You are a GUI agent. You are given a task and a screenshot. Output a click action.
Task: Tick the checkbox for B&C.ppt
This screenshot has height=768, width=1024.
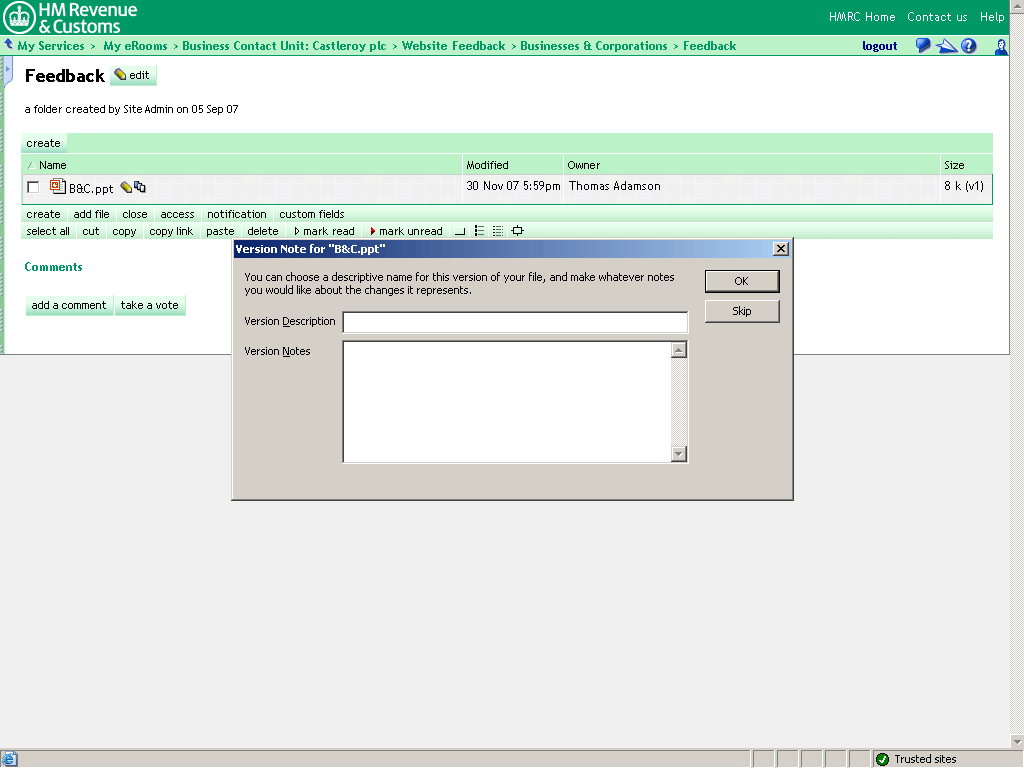point(33,187)
